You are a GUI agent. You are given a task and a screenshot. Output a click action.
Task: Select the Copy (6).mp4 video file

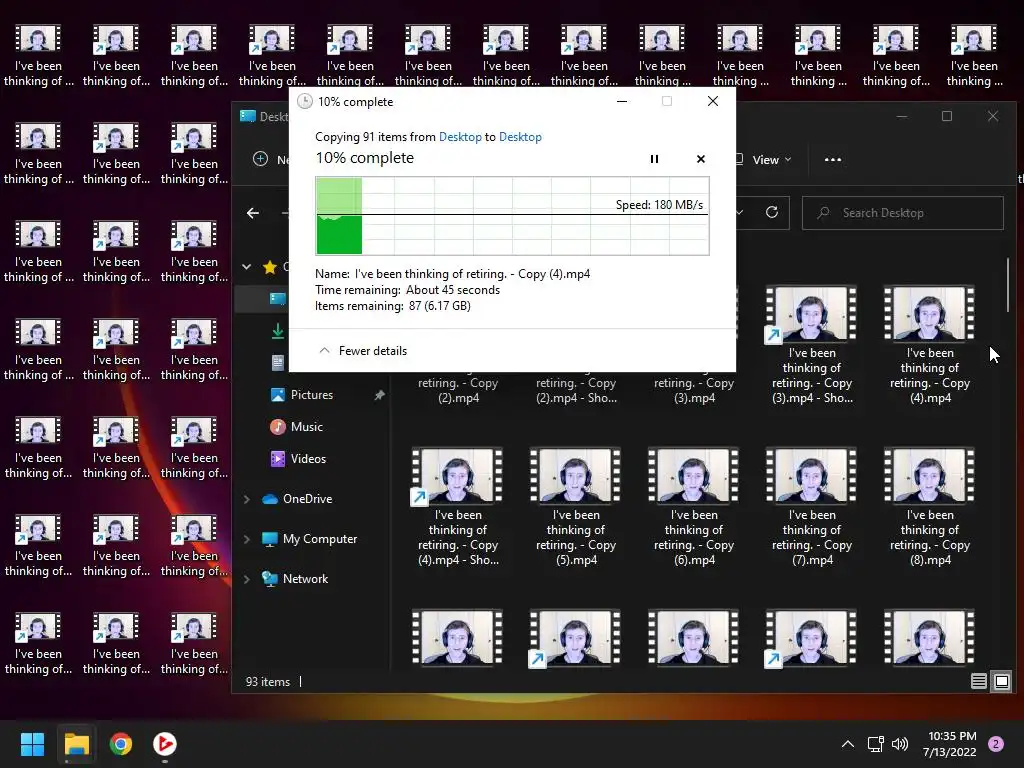coord(694,506)
